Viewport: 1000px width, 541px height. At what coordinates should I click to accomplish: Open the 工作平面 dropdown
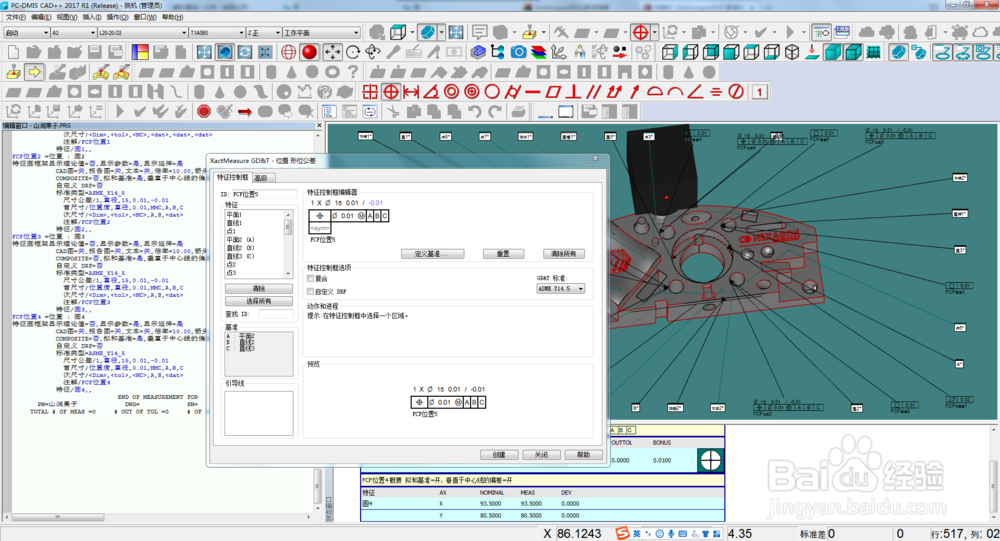pyautogui.click(x=321, y=33)
